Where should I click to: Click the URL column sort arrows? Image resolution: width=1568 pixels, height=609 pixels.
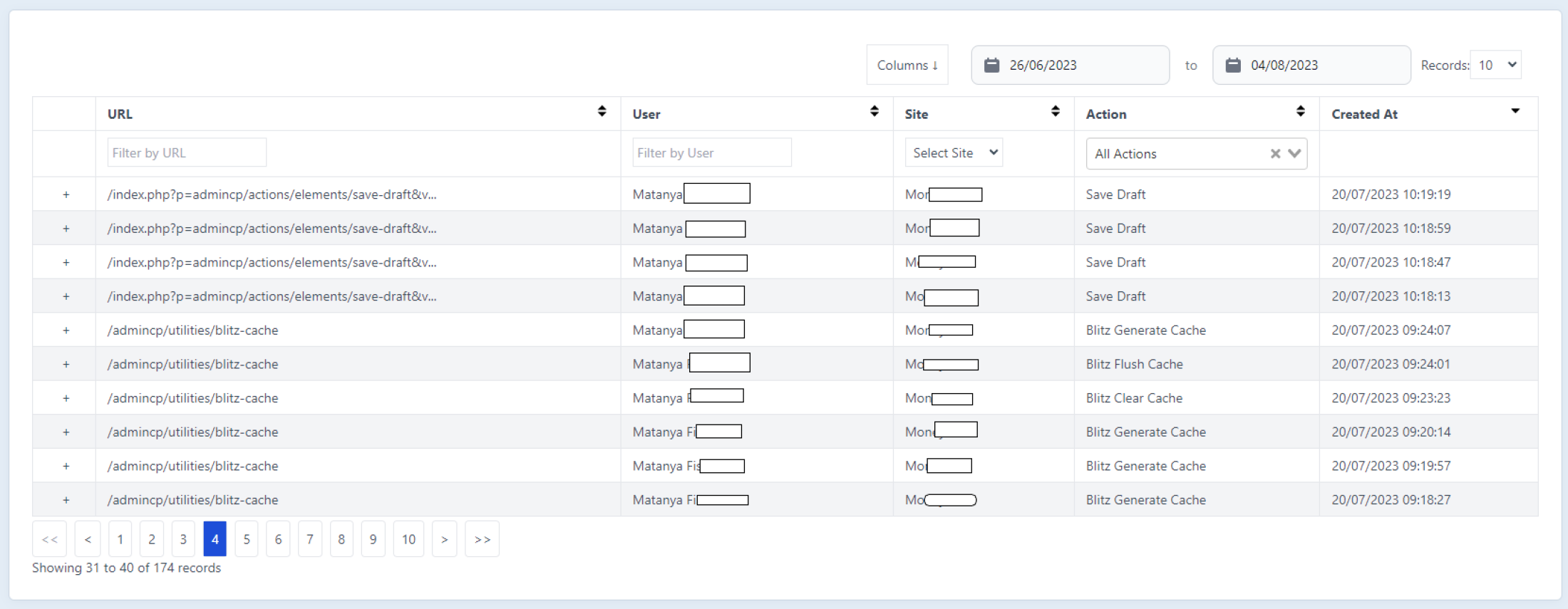(x=602, y=111)
